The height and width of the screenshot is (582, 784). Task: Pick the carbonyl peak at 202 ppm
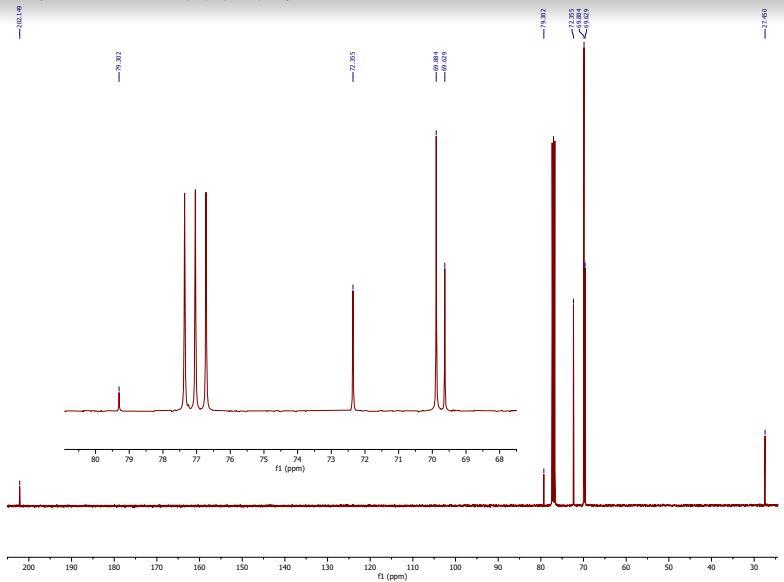point(20,494)
